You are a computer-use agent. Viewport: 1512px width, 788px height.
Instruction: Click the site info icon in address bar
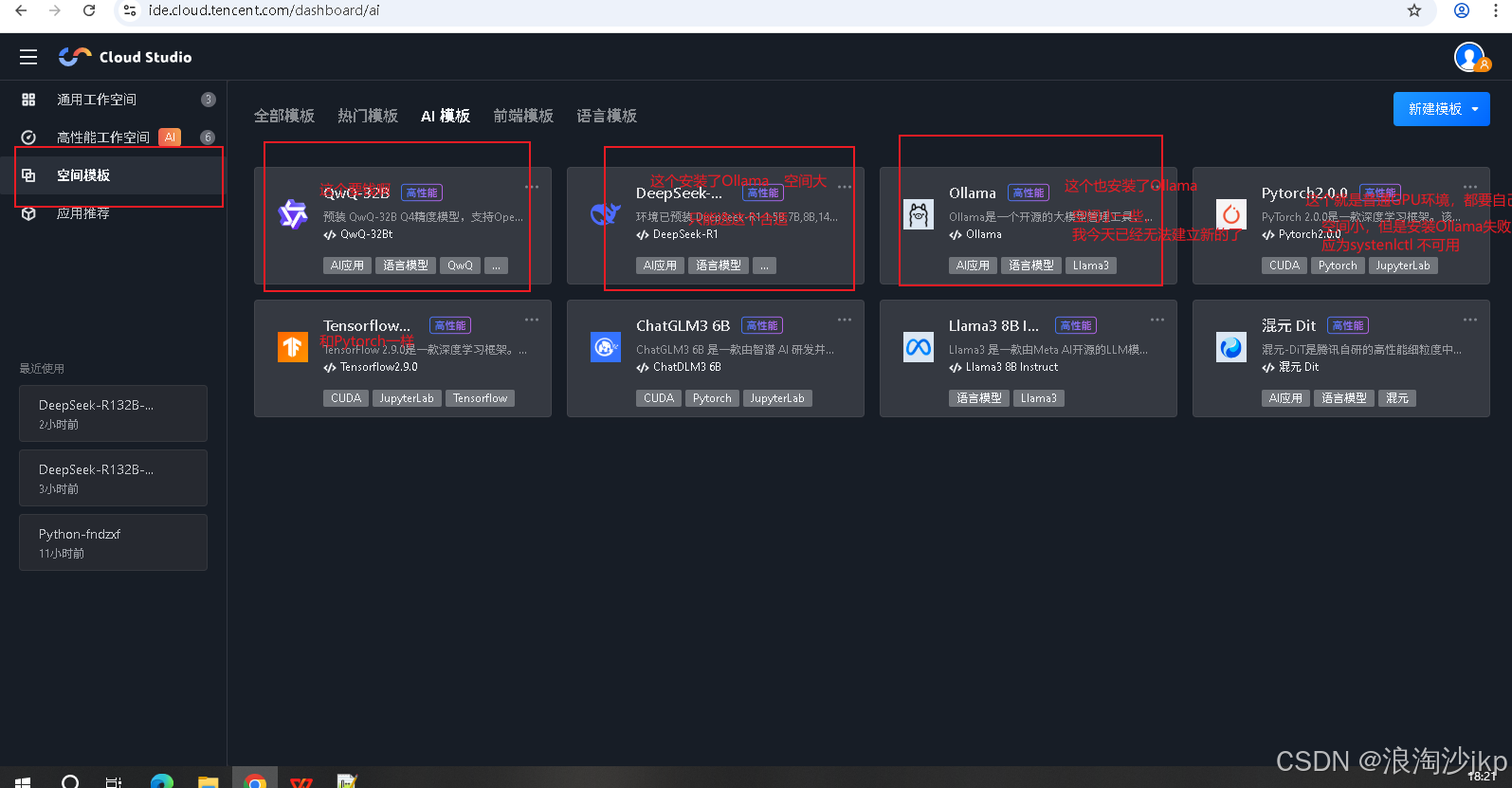tap(130, 10)
